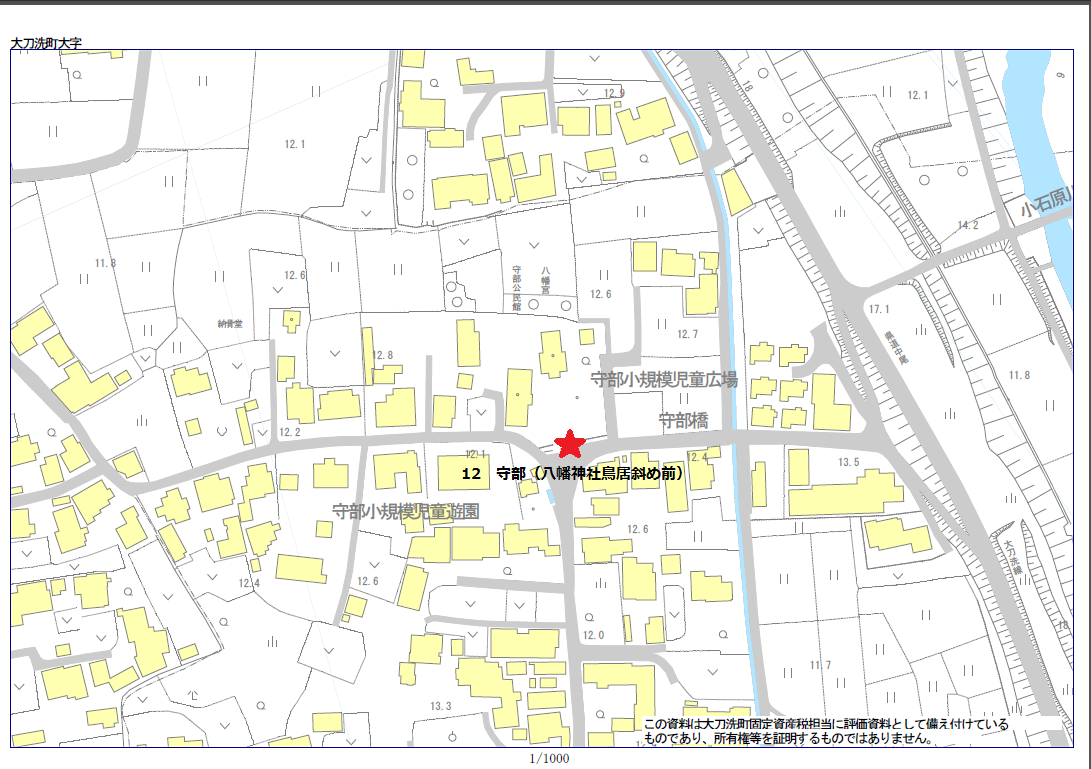Click the 13.3 elevation value
This screenshot has height=769, width=1091.
click(441, 706)
